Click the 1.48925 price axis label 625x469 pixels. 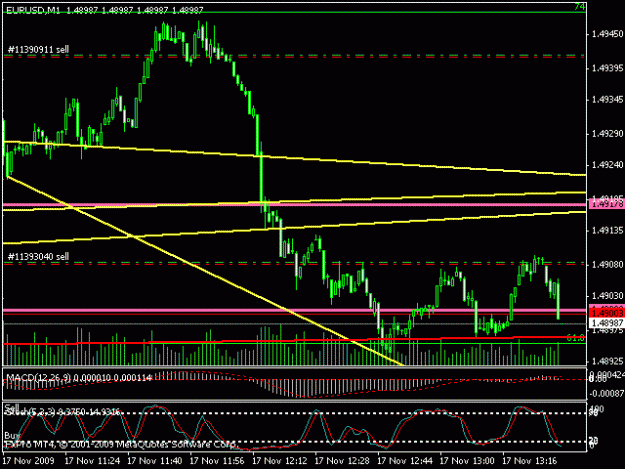607,361
